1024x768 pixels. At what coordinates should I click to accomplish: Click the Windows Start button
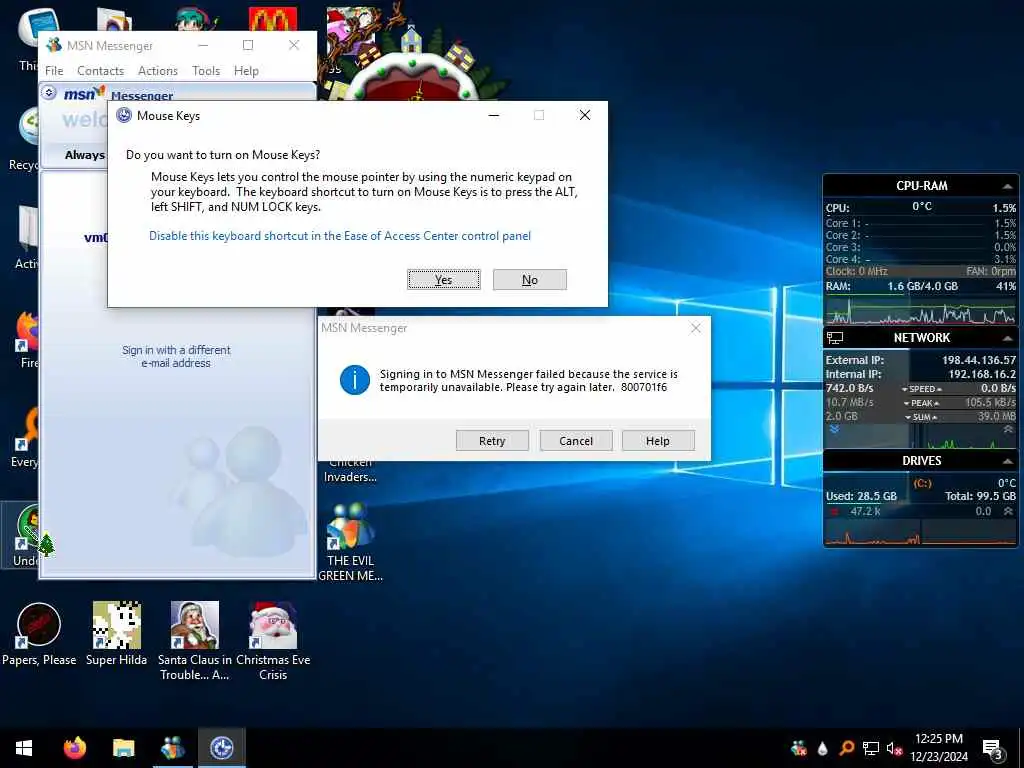tap(24, 748)
